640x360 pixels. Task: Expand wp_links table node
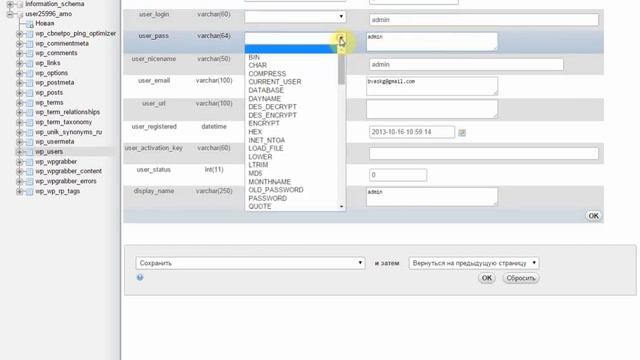[x=19, y=63]
